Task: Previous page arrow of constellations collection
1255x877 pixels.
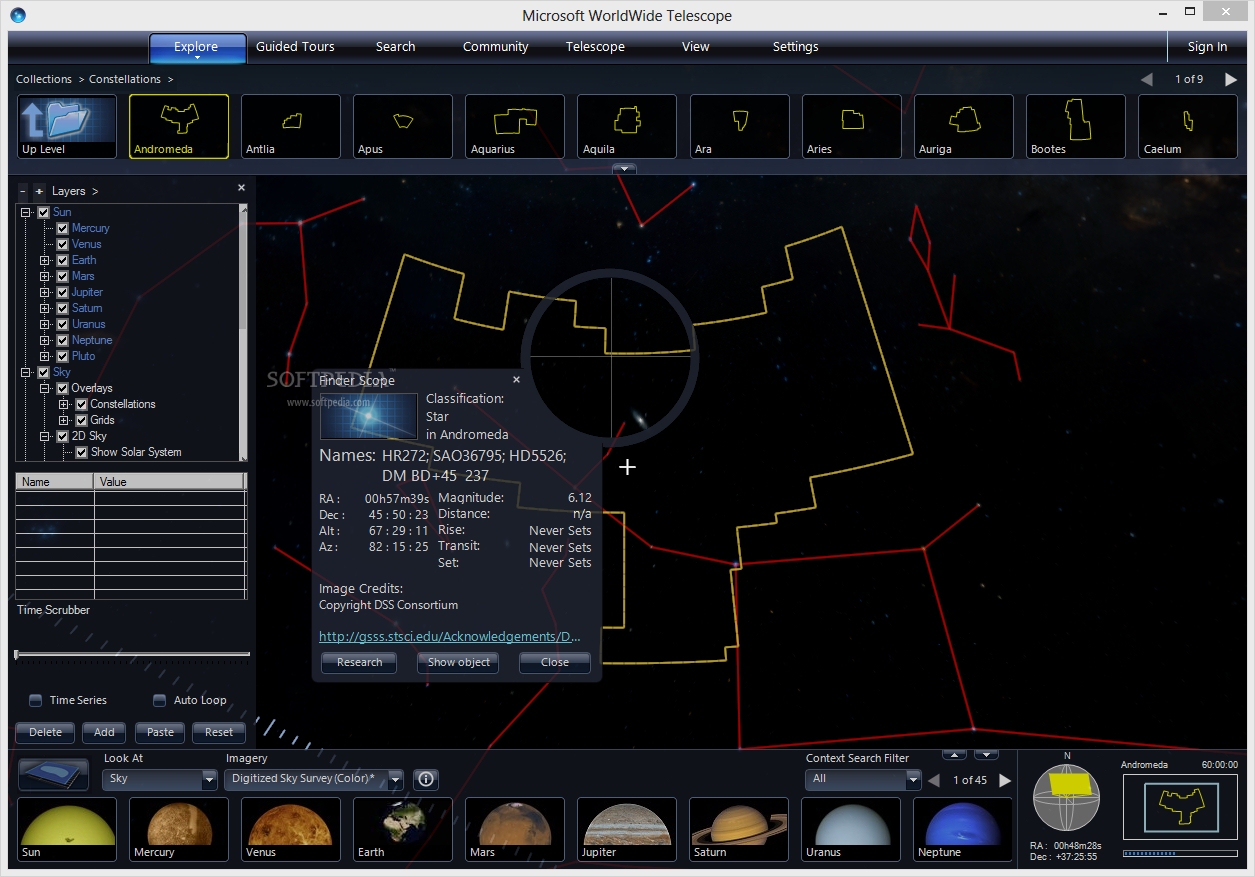Action: [x=1147, y=79]
